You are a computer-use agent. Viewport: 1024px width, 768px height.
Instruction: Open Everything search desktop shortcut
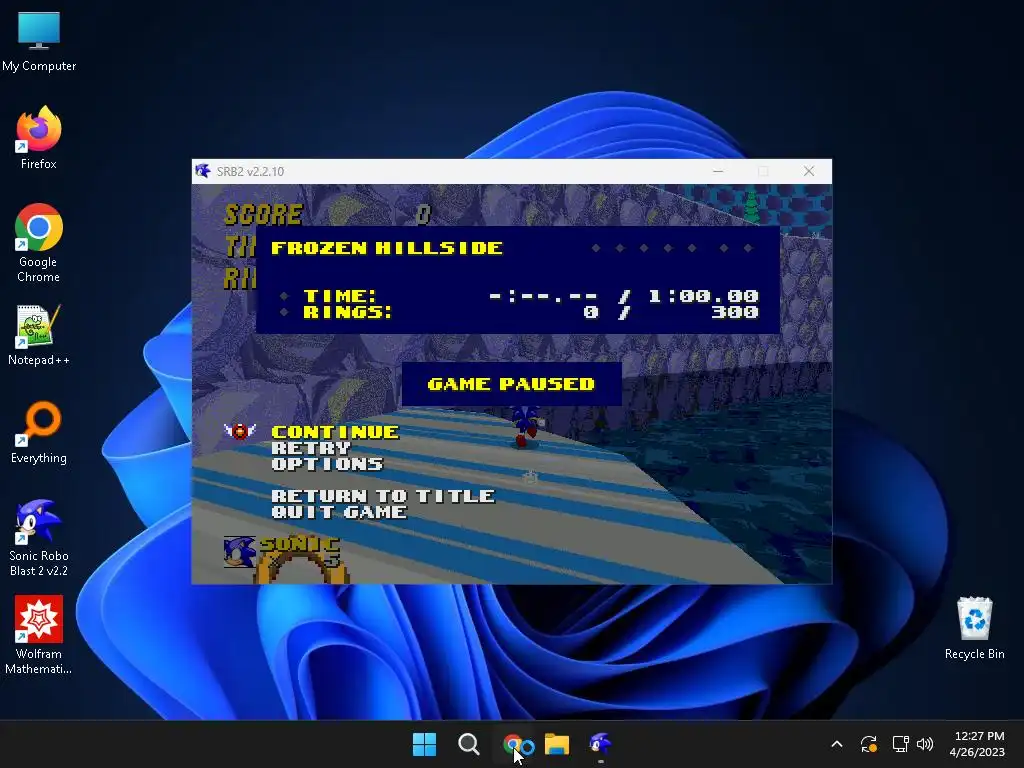pos(39,432)
